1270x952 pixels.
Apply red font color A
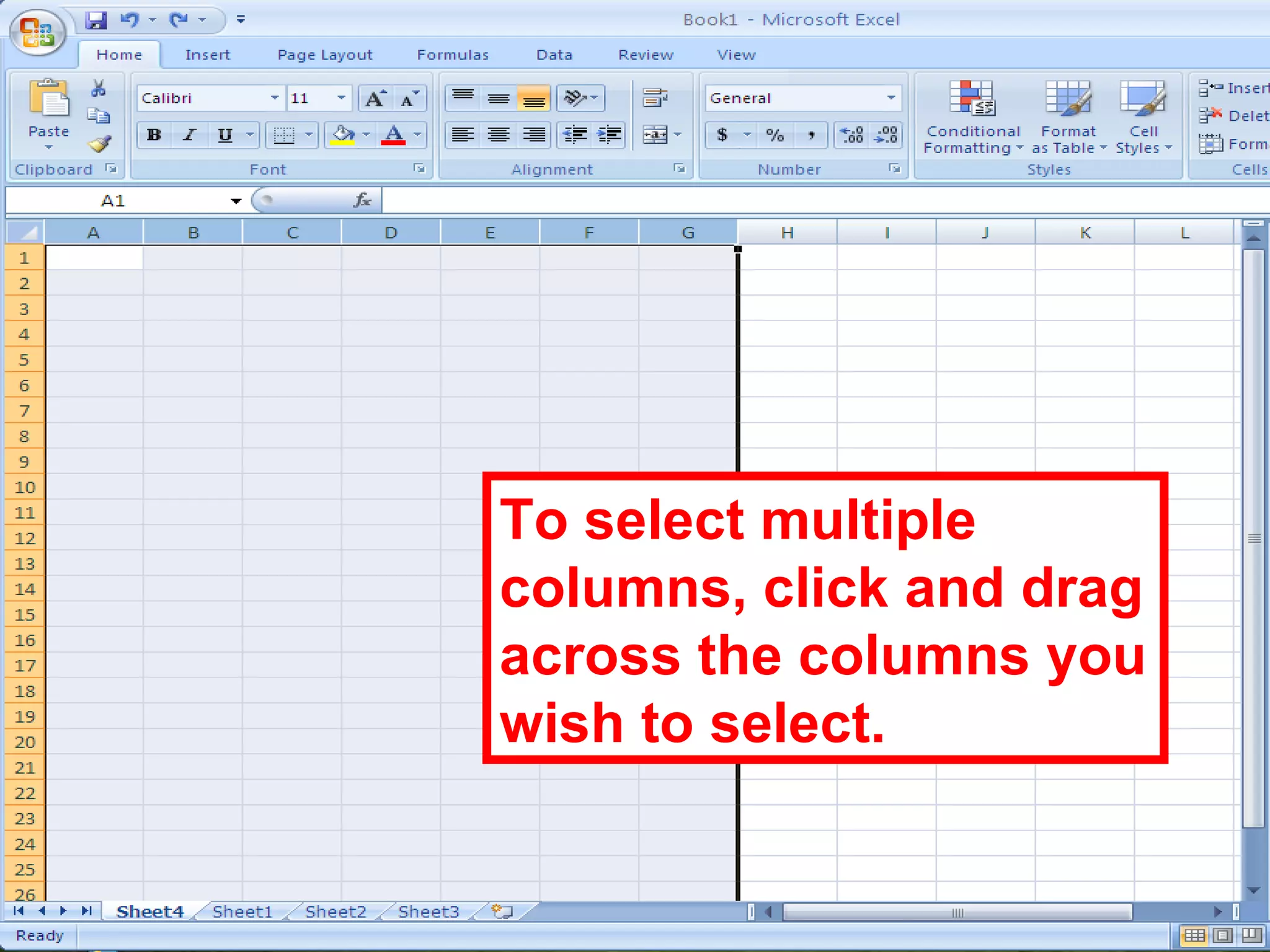(393, 135)
